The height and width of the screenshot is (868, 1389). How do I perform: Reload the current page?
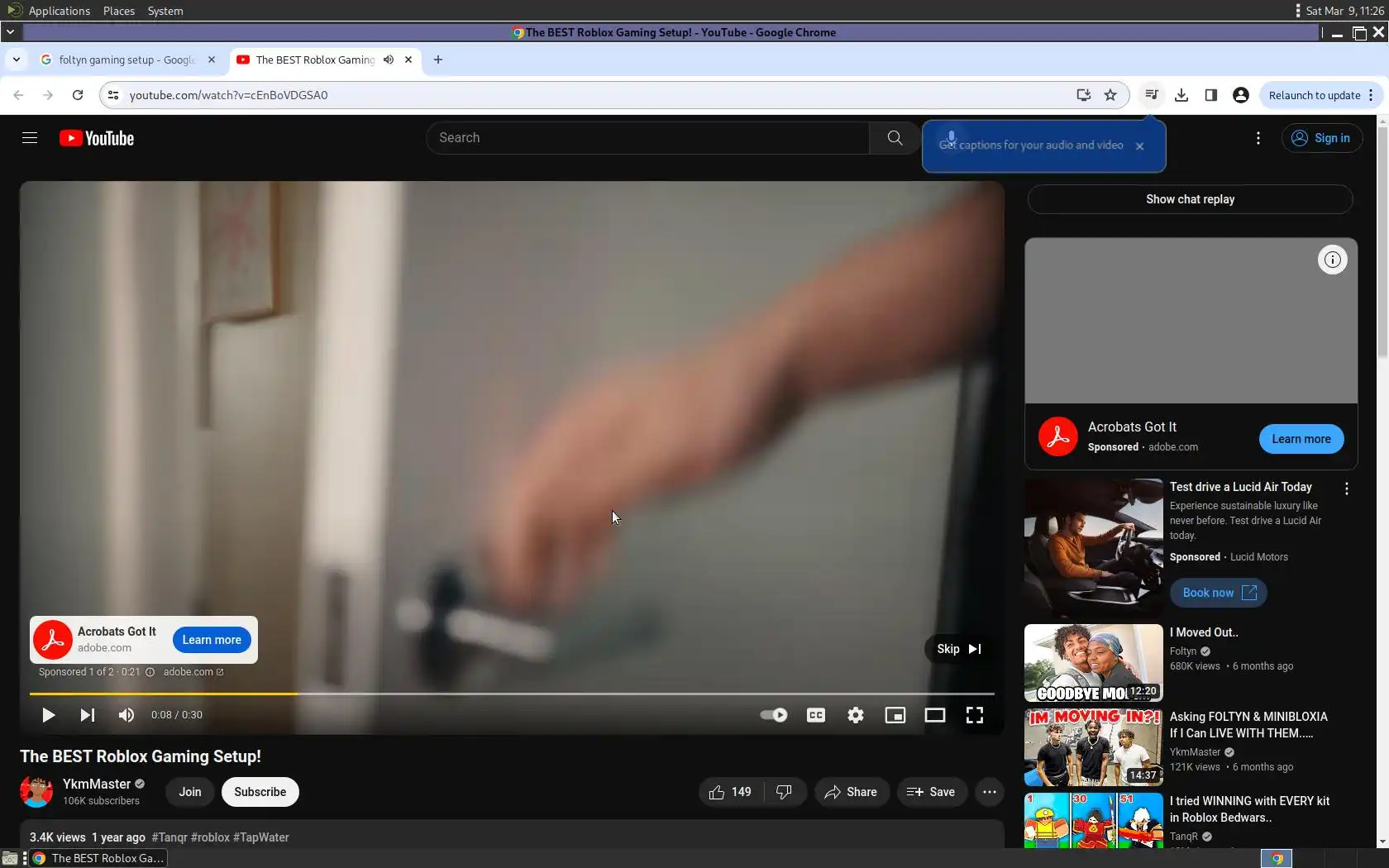[78, 95]
